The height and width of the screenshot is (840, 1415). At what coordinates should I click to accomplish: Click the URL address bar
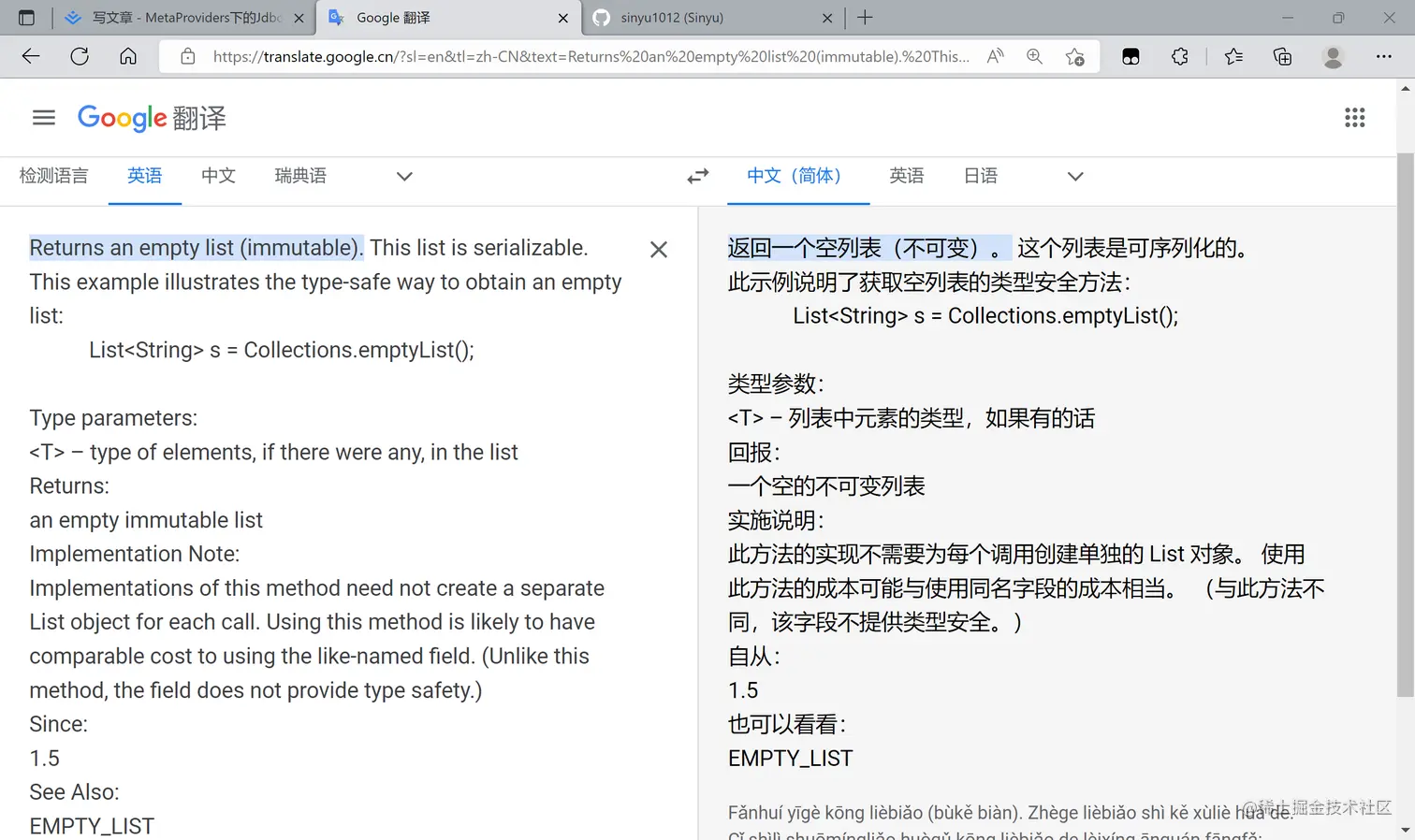(591, 56)
